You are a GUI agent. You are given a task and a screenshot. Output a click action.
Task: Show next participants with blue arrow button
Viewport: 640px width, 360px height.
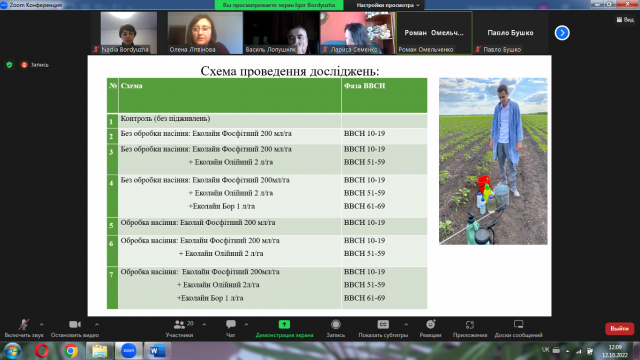pos(562,33)
